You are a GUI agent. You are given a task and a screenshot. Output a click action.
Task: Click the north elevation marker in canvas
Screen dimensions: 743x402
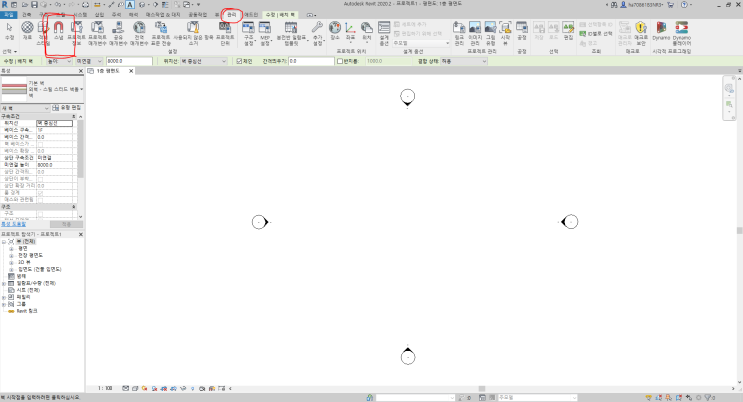(x=408, y=98)
